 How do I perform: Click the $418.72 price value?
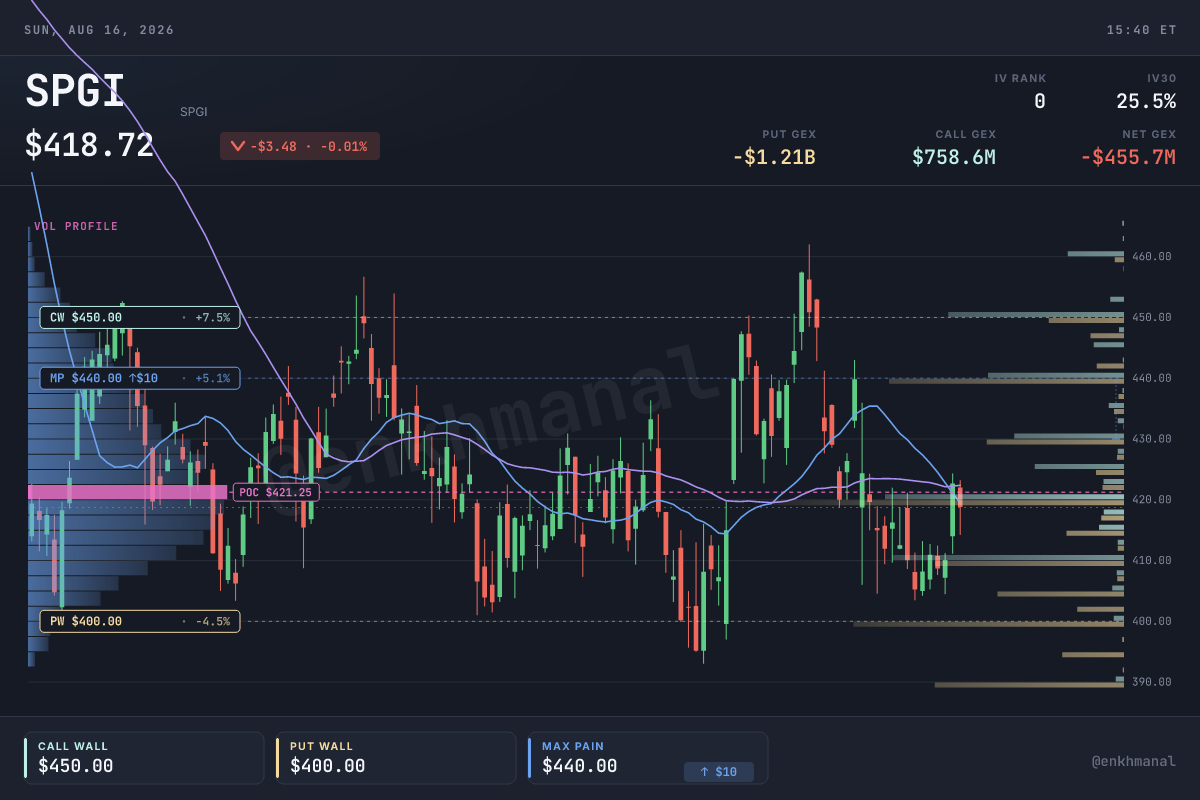coord(89,145)
